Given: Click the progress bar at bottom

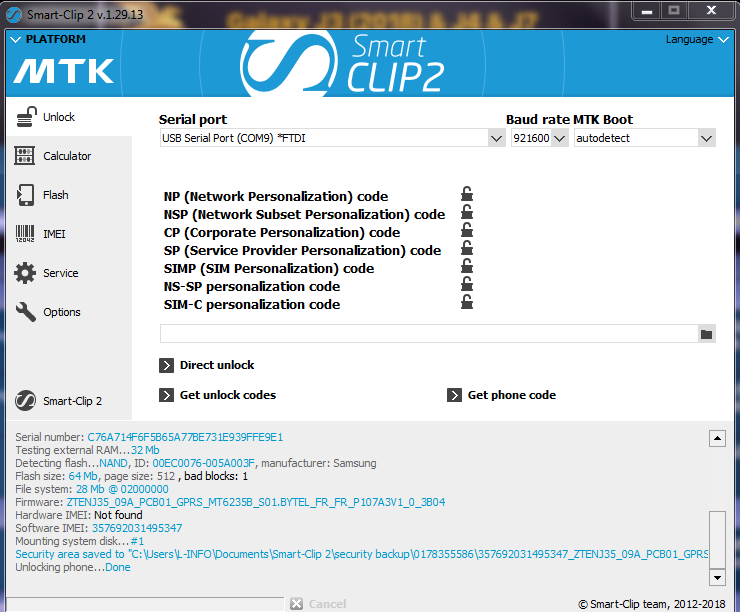Looking at the screenshot, I should tap(145, 604).
